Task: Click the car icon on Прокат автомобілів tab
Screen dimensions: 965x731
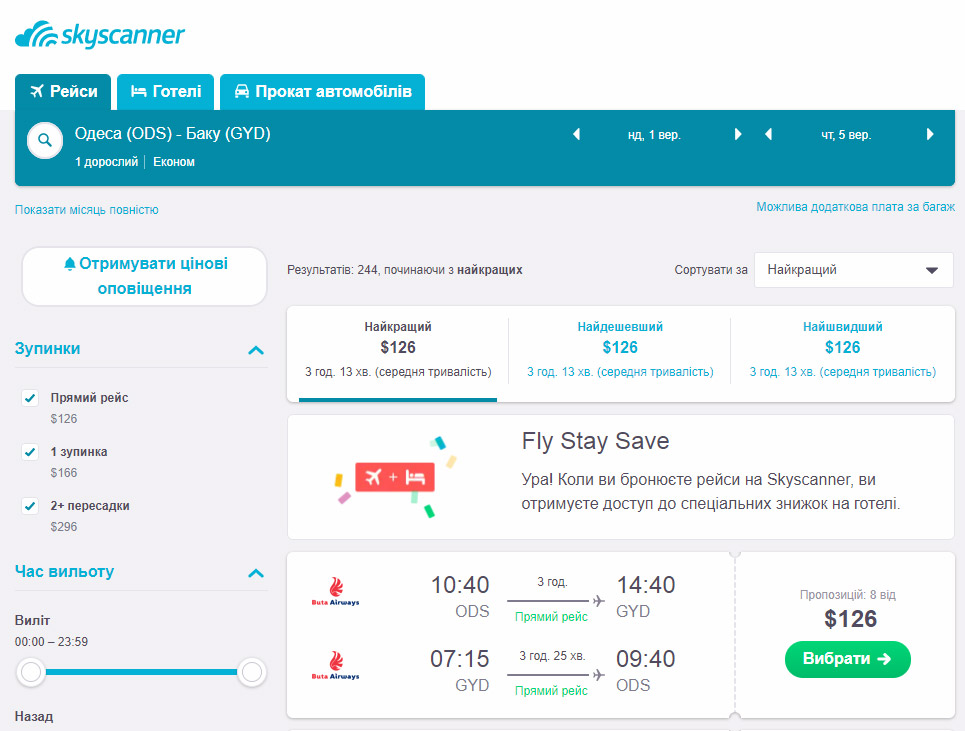Action: tap(242, 91)
